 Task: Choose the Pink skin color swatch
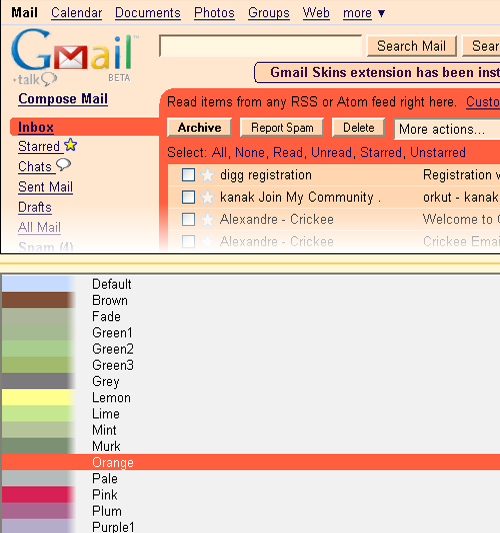37,495
